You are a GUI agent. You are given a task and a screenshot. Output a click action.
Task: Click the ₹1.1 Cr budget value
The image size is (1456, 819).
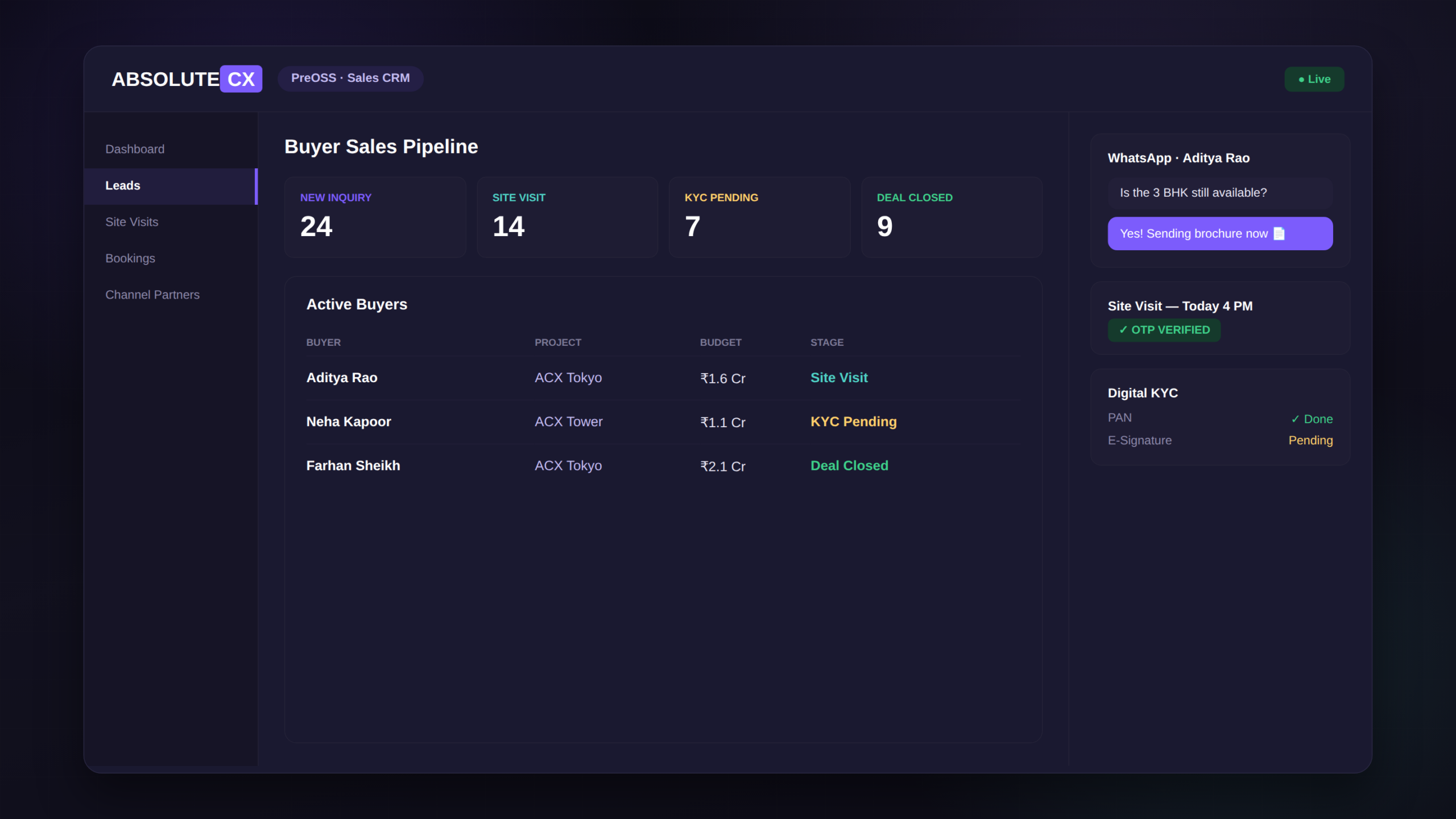point(723,422)
